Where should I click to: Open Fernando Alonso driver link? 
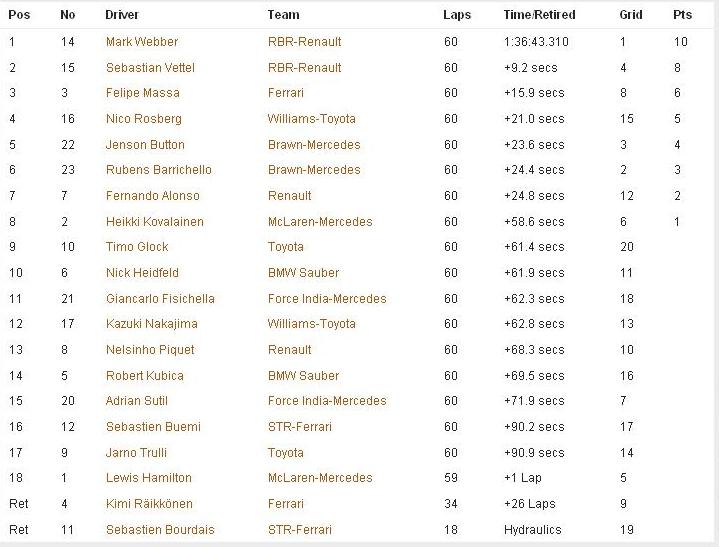(x=153, y=196)
